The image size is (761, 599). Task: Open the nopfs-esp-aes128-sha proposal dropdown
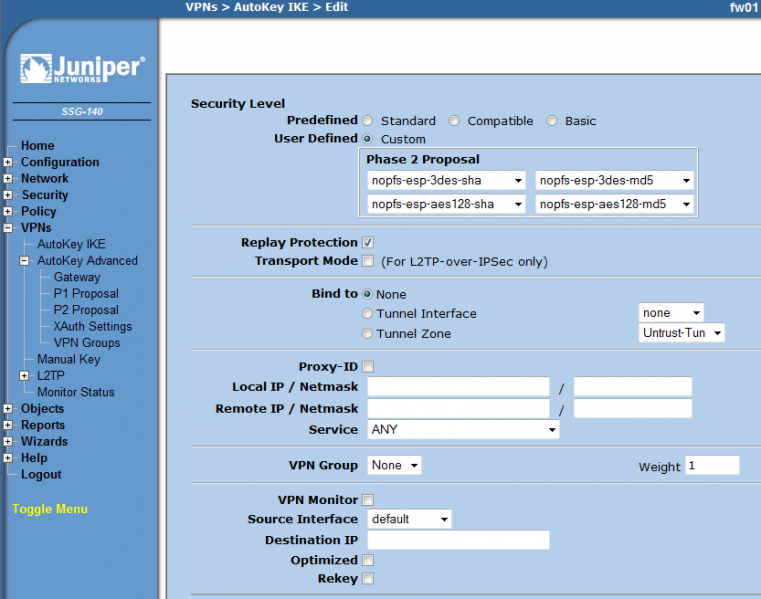pos(446,204)
